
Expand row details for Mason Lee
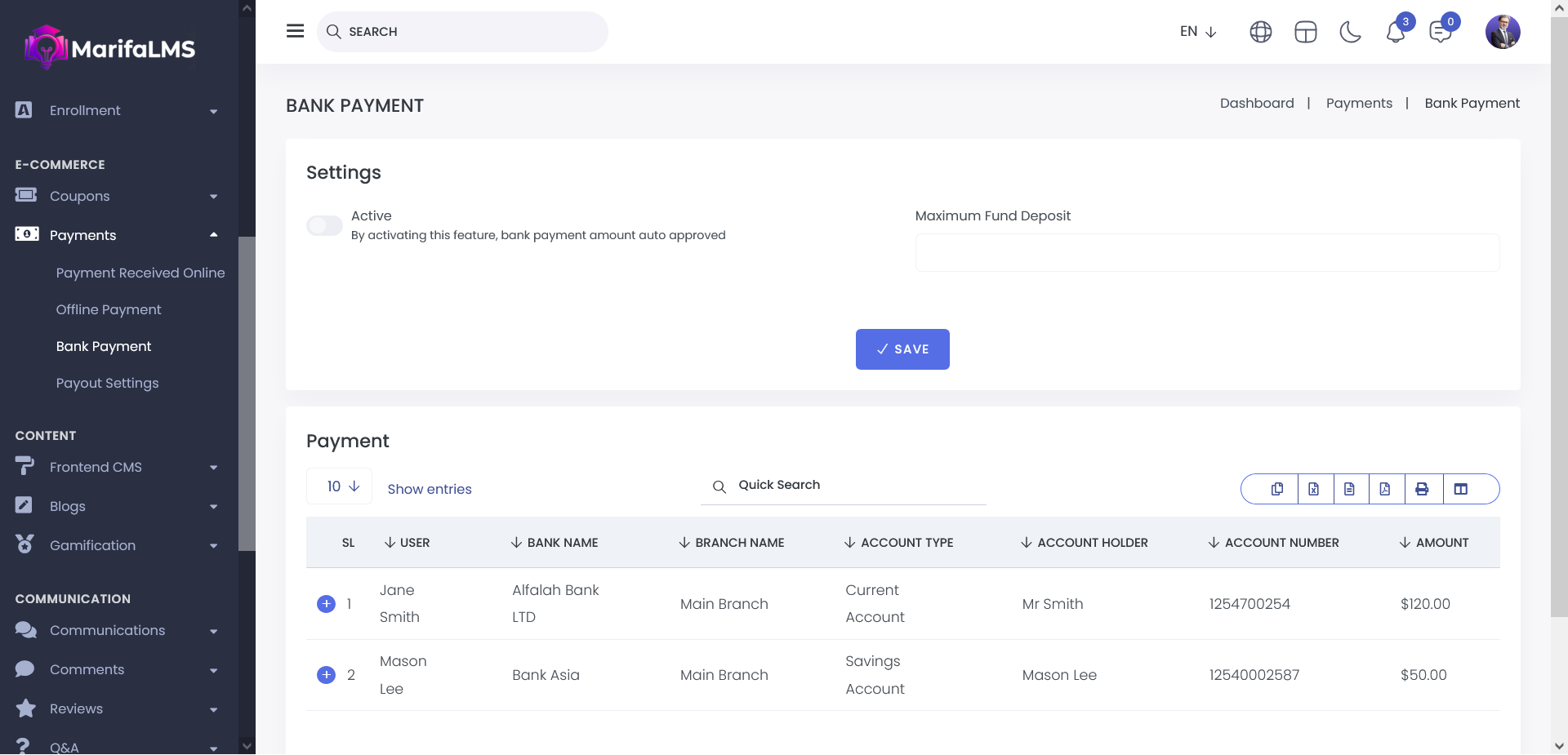326,675
